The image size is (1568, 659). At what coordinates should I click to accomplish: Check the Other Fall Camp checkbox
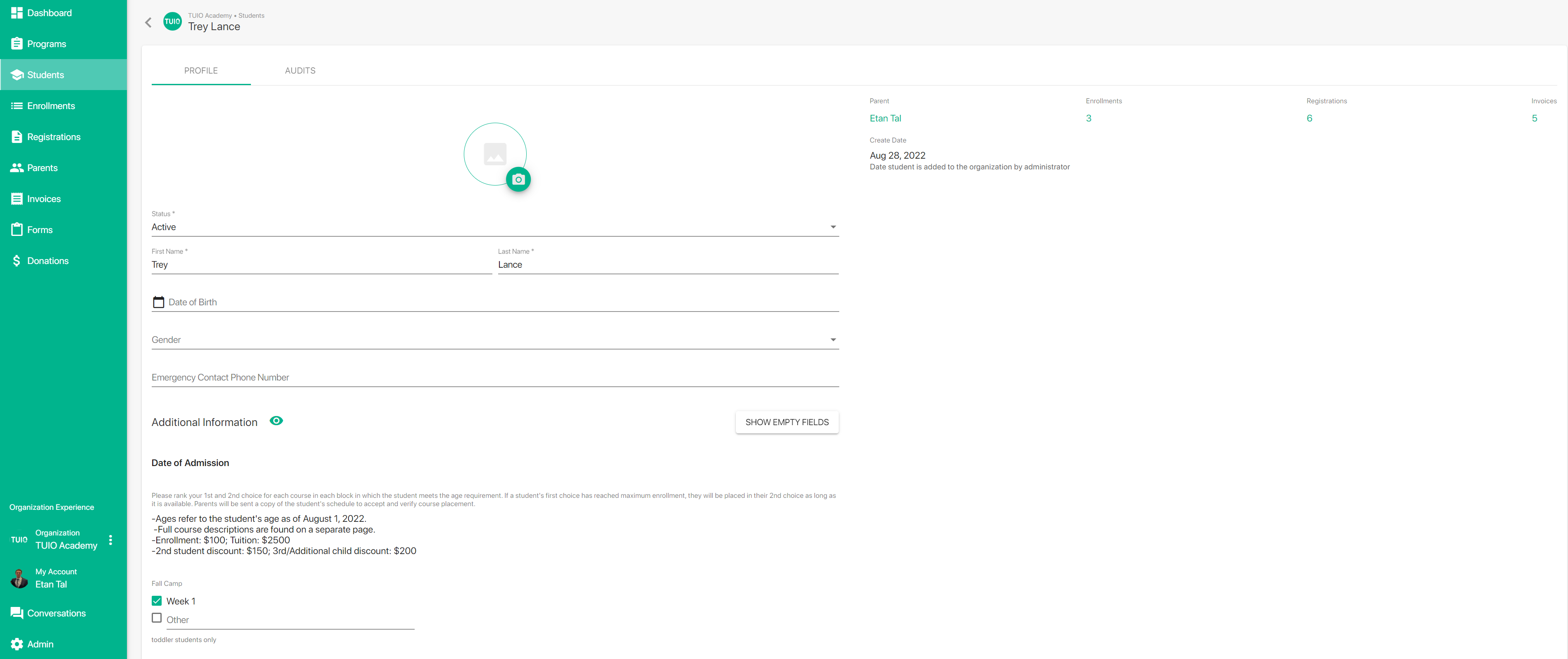click(x=156, y=618)
